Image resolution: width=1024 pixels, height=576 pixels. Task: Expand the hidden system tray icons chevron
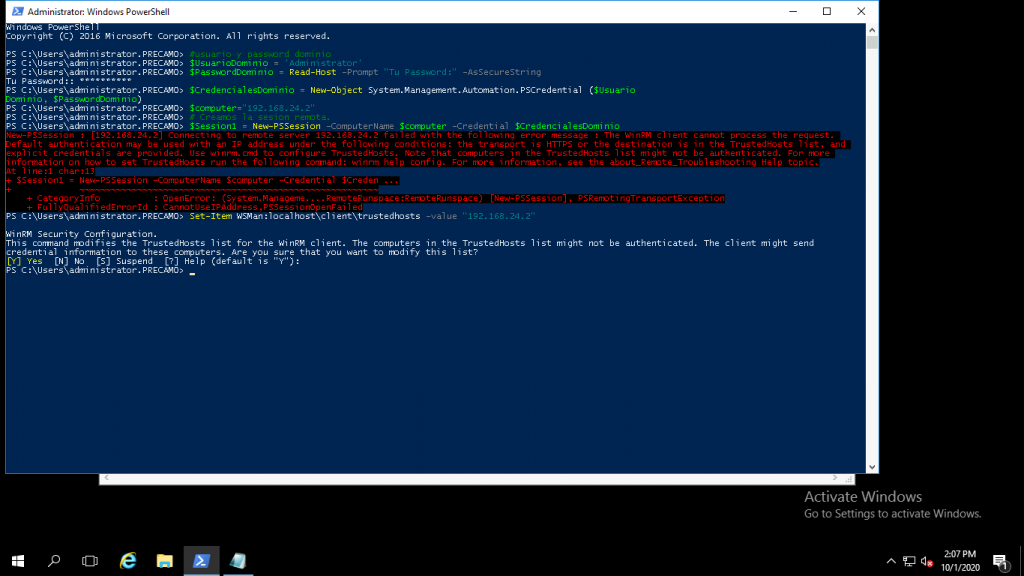click(x=891, y=561)
